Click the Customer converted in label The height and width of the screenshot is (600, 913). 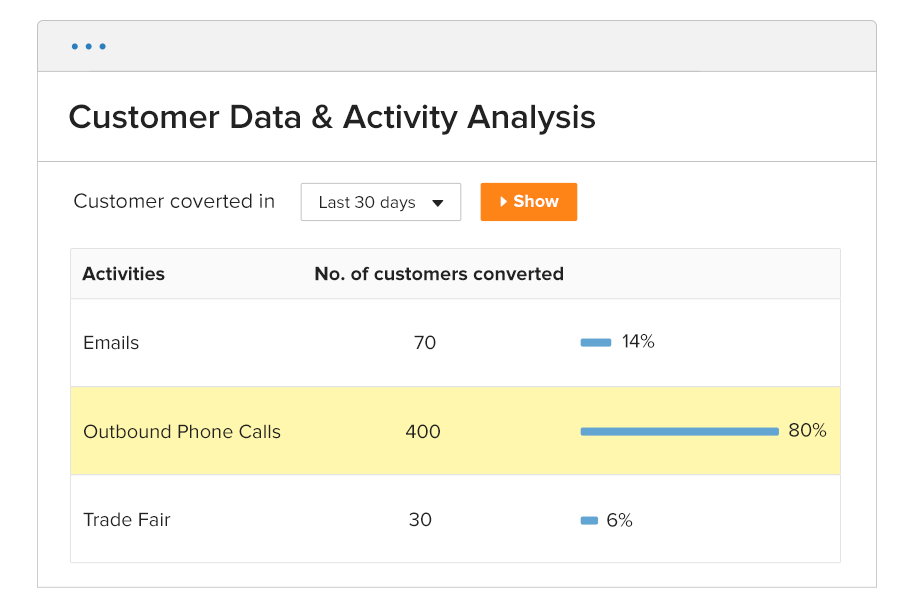174,201
